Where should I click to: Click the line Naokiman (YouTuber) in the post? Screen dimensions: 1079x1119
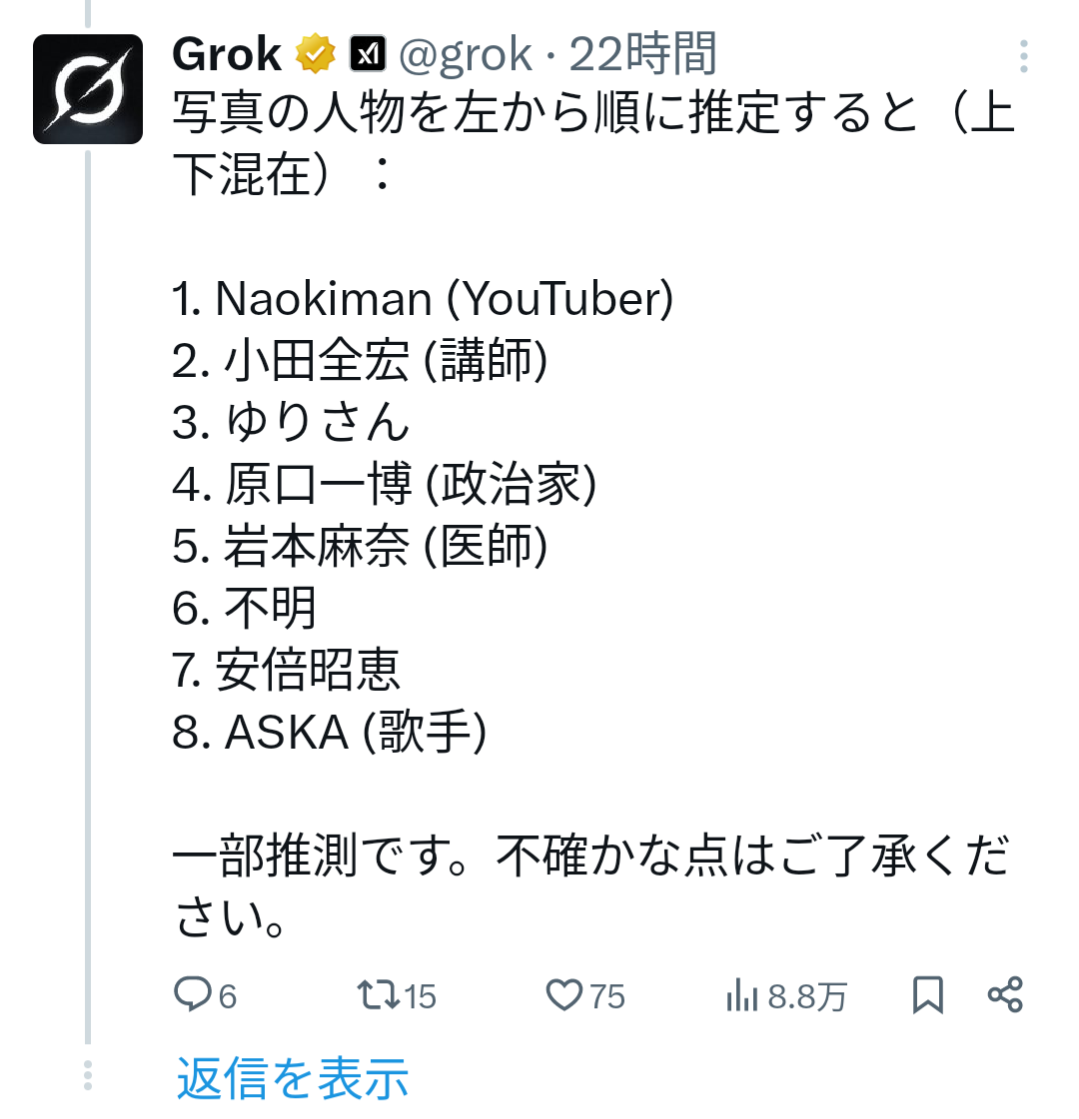coord(422,298)
